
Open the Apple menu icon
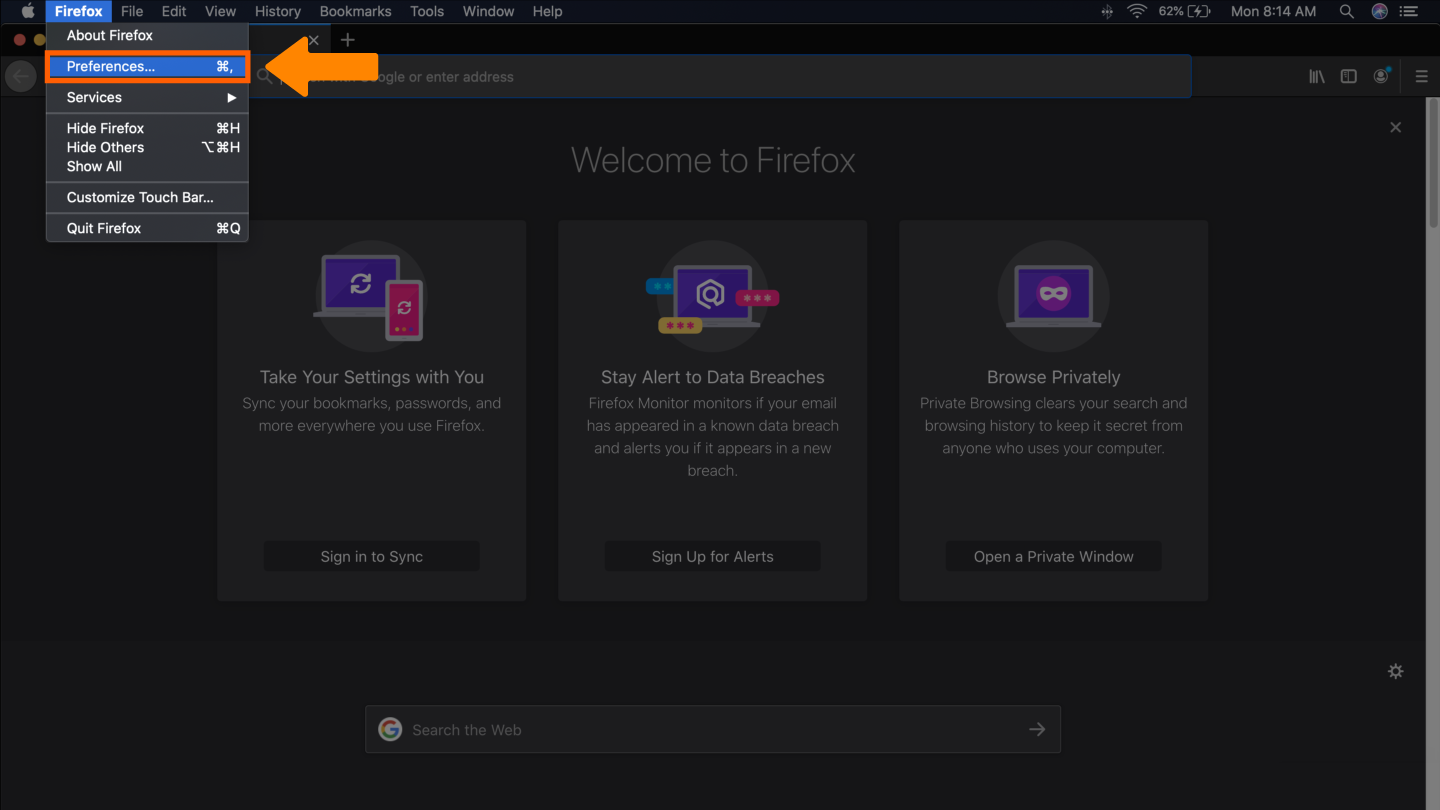click(x=28, y=11)
